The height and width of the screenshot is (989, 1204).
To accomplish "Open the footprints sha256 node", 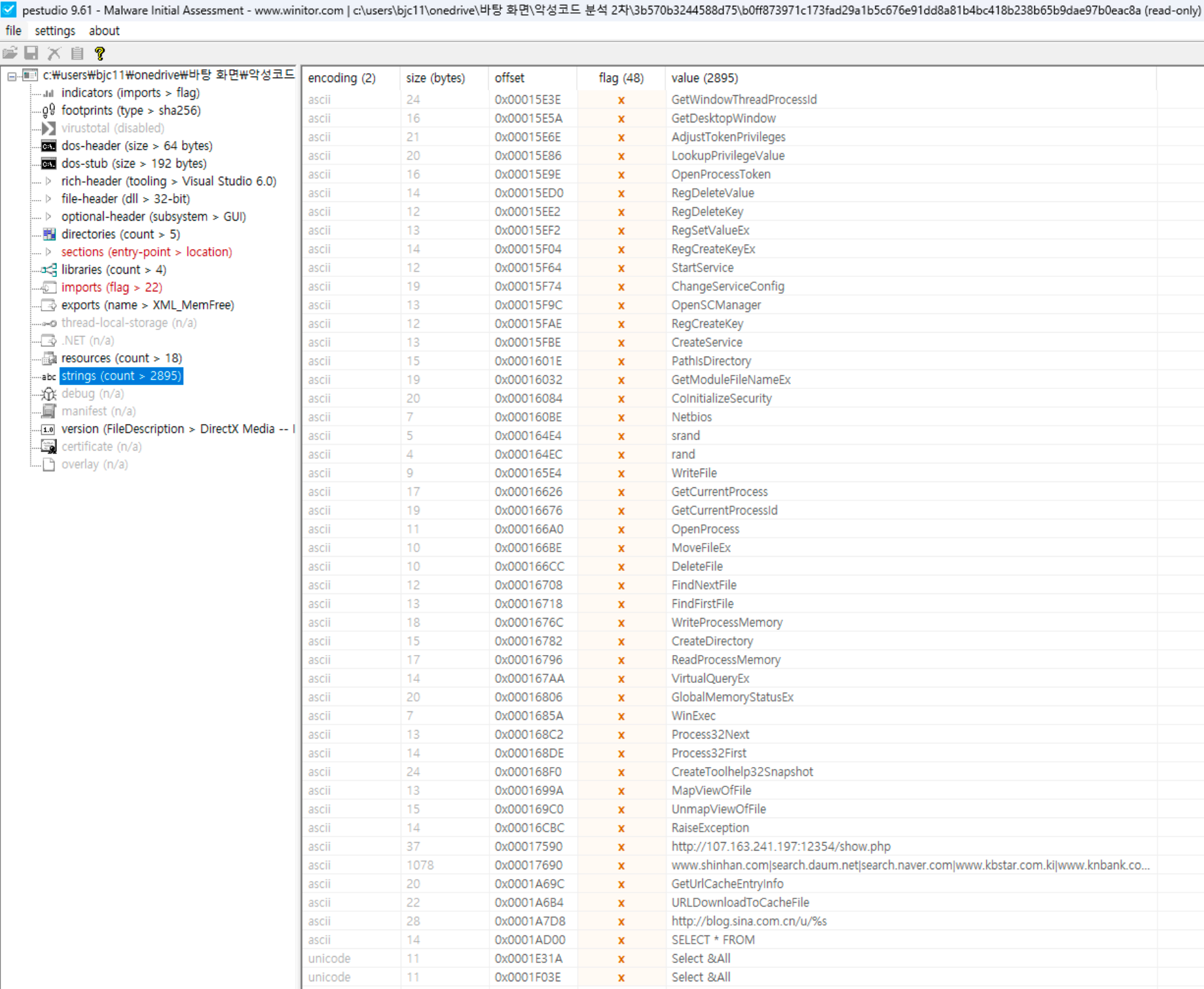I will (x=130, y=110).
